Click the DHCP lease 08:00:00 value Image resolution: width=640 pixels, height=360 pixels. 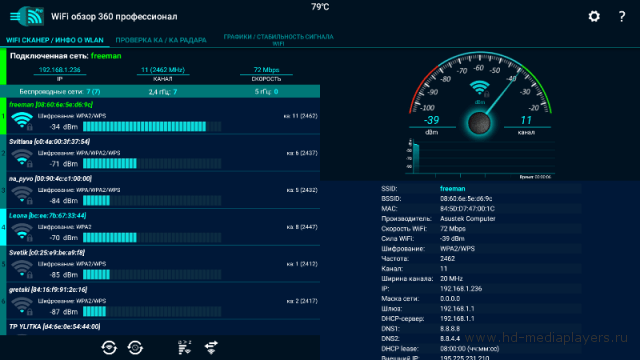click(x=469, y=349)
